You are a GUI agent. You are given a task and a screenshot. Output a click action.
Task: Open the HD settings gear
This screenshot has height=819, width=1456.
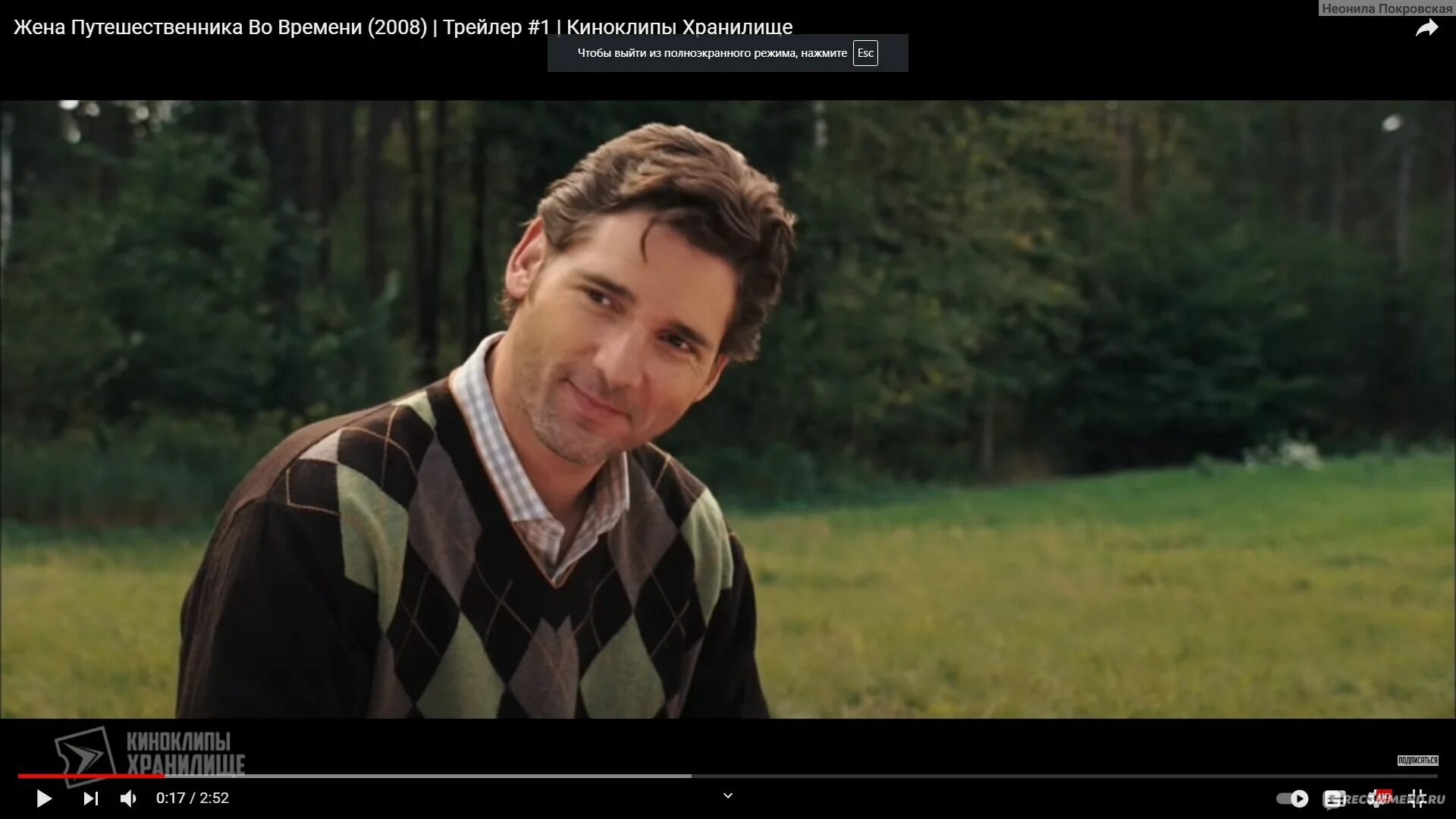tap(1377, 799)
